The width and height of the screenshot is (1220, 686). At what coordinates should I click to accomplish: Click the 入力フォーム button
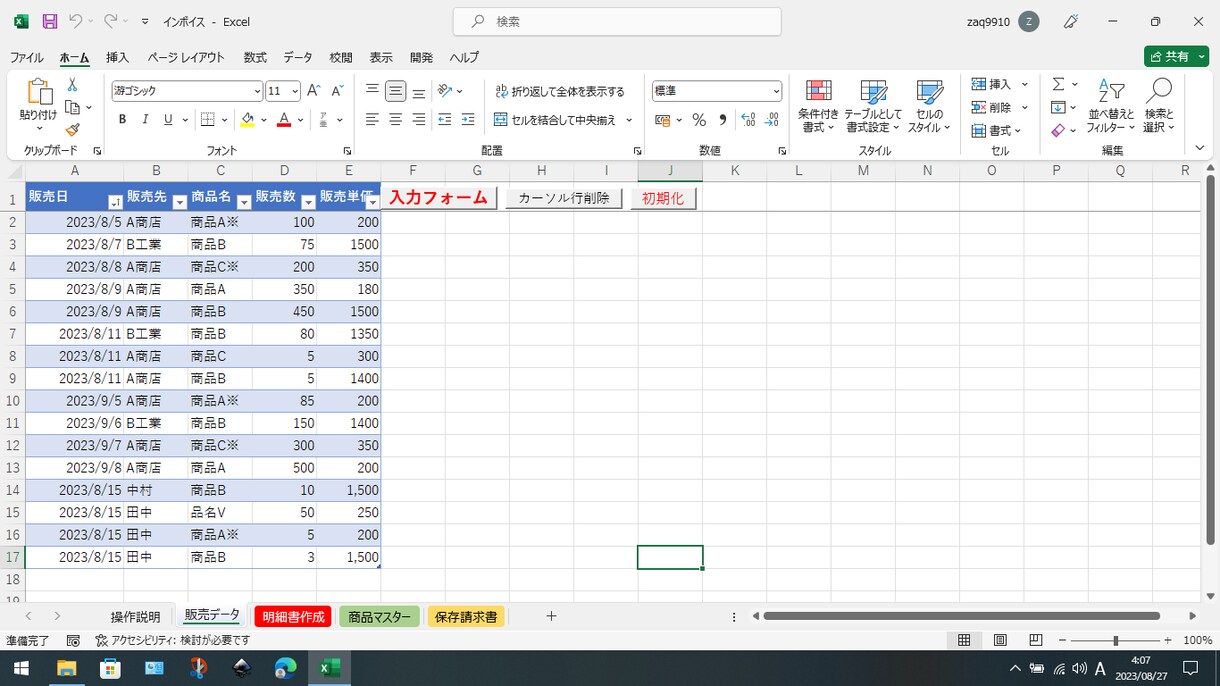(x=439, y=198)
